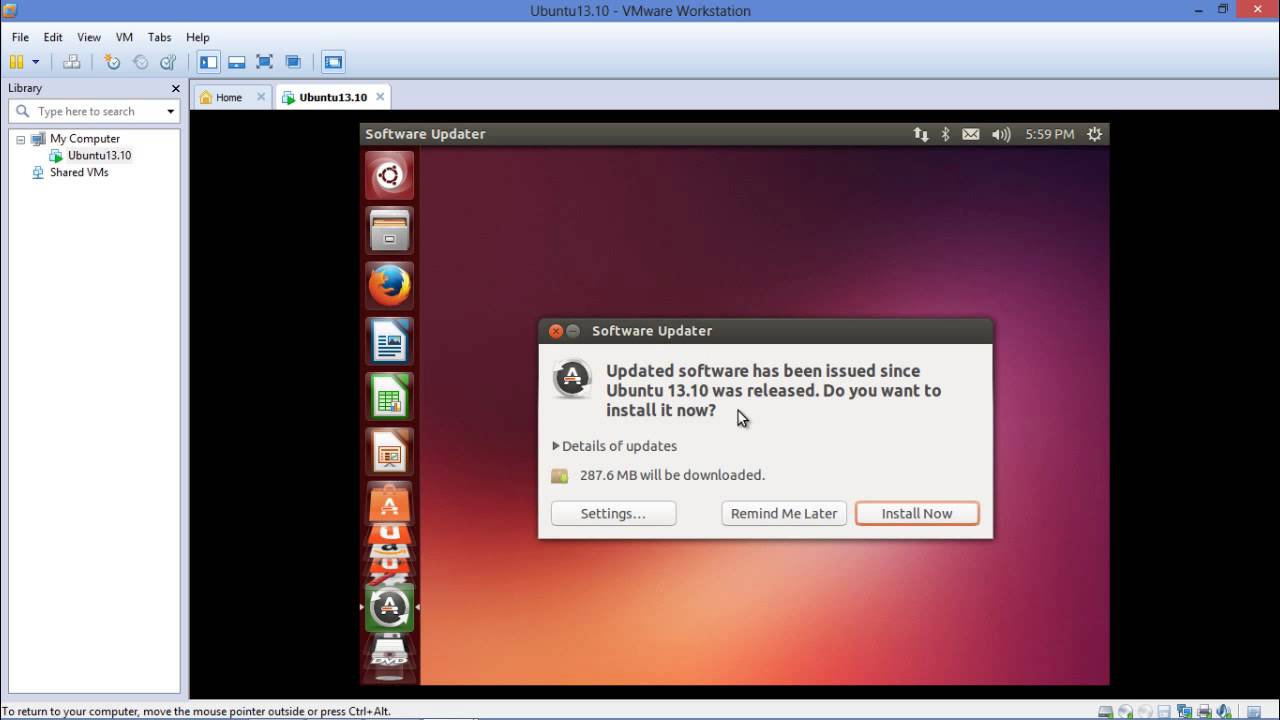This screenshot has height=720, width=1280.
Task: Collapse the My Computer tree node
Action: 20,139
